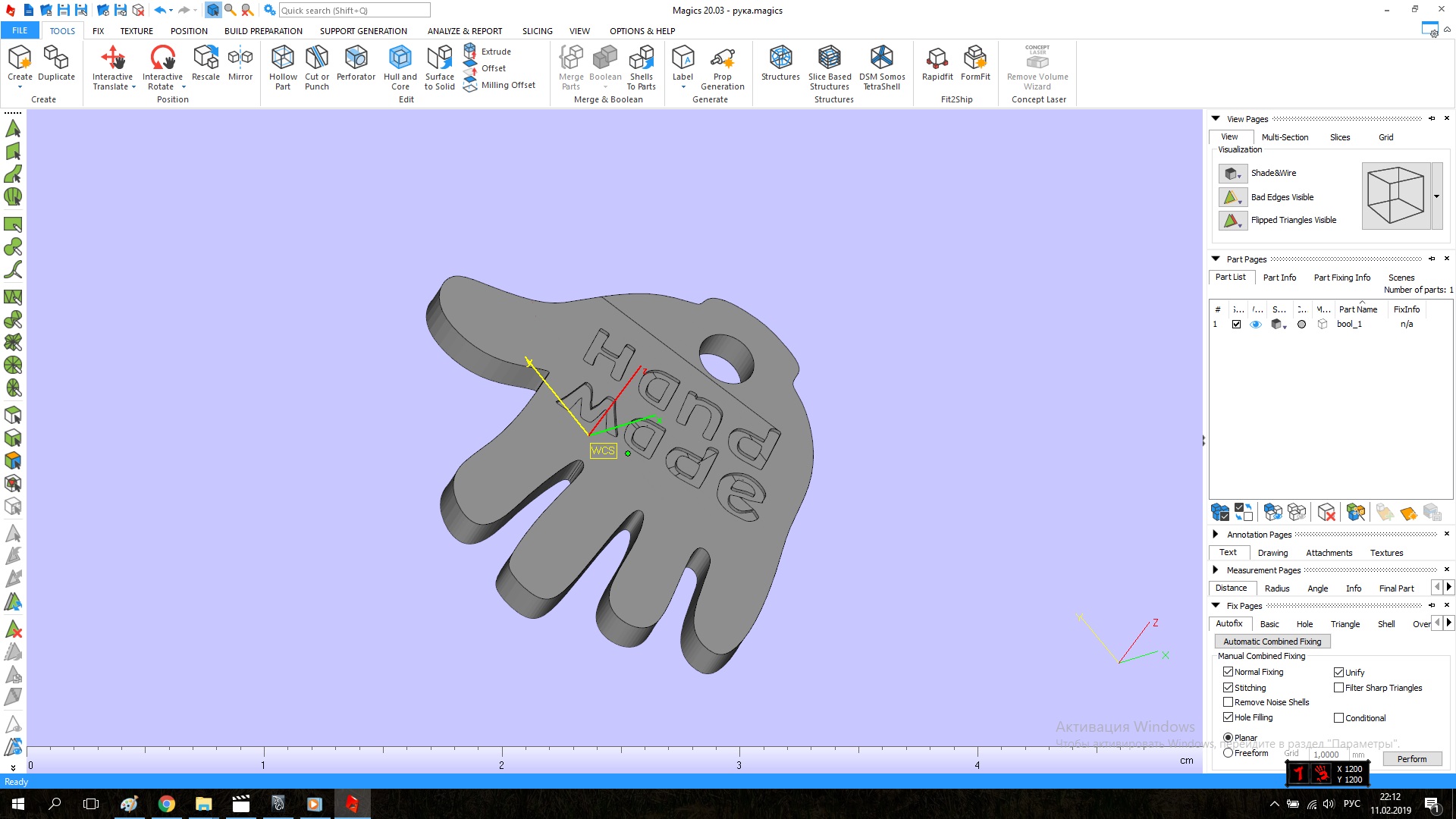Image resolution: width=1456 pixels, height=819 pixels.
Task: Click the Mirror tool
Action: (240, 62)
